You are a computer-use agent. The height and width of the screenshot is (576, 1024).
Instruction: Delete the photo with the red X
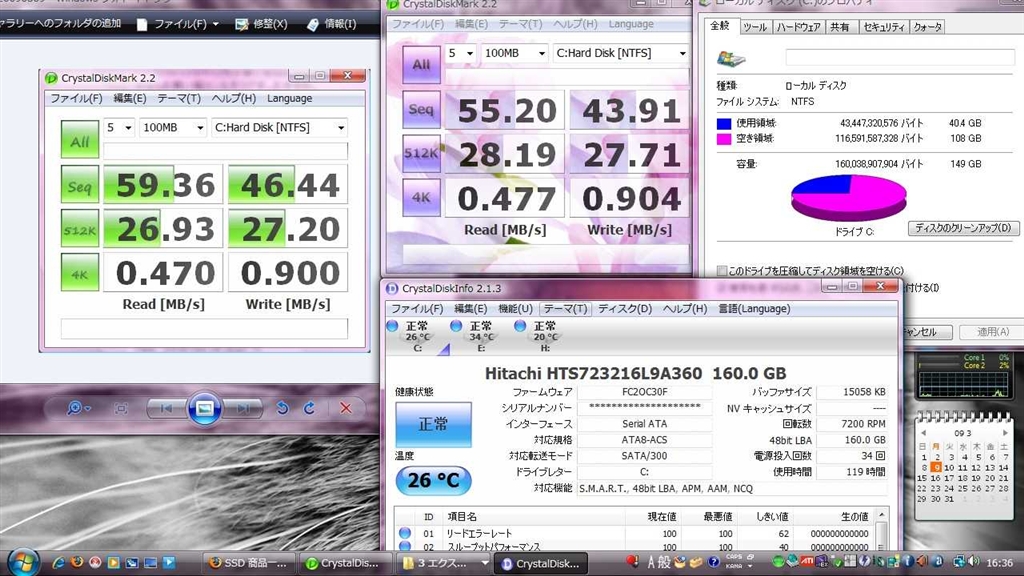click(x=345, y=408)
